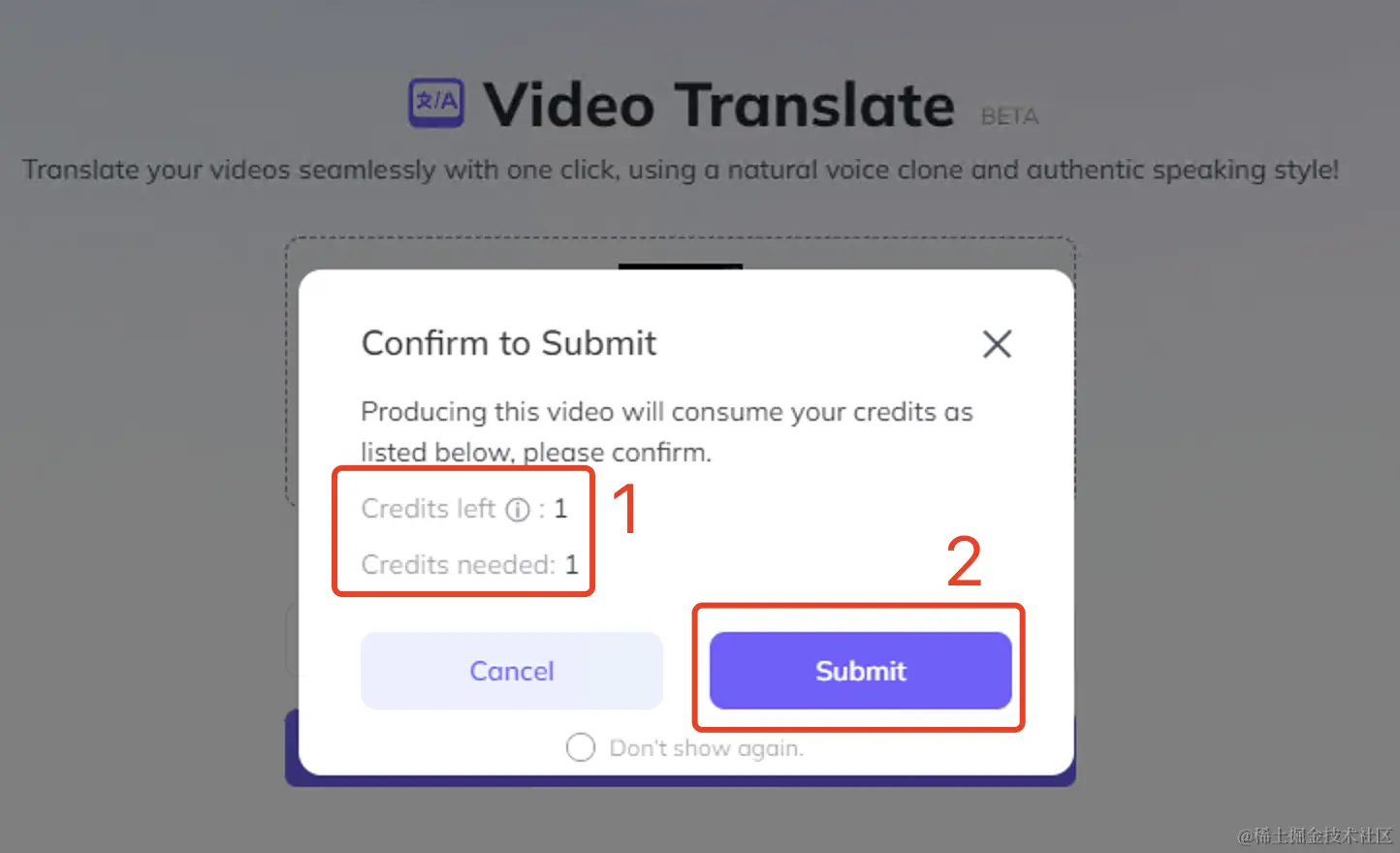Click the watermark text at bottom right
Image resolution: width=1400 pixels, height=853 pixels.
tap(1316, 836)
